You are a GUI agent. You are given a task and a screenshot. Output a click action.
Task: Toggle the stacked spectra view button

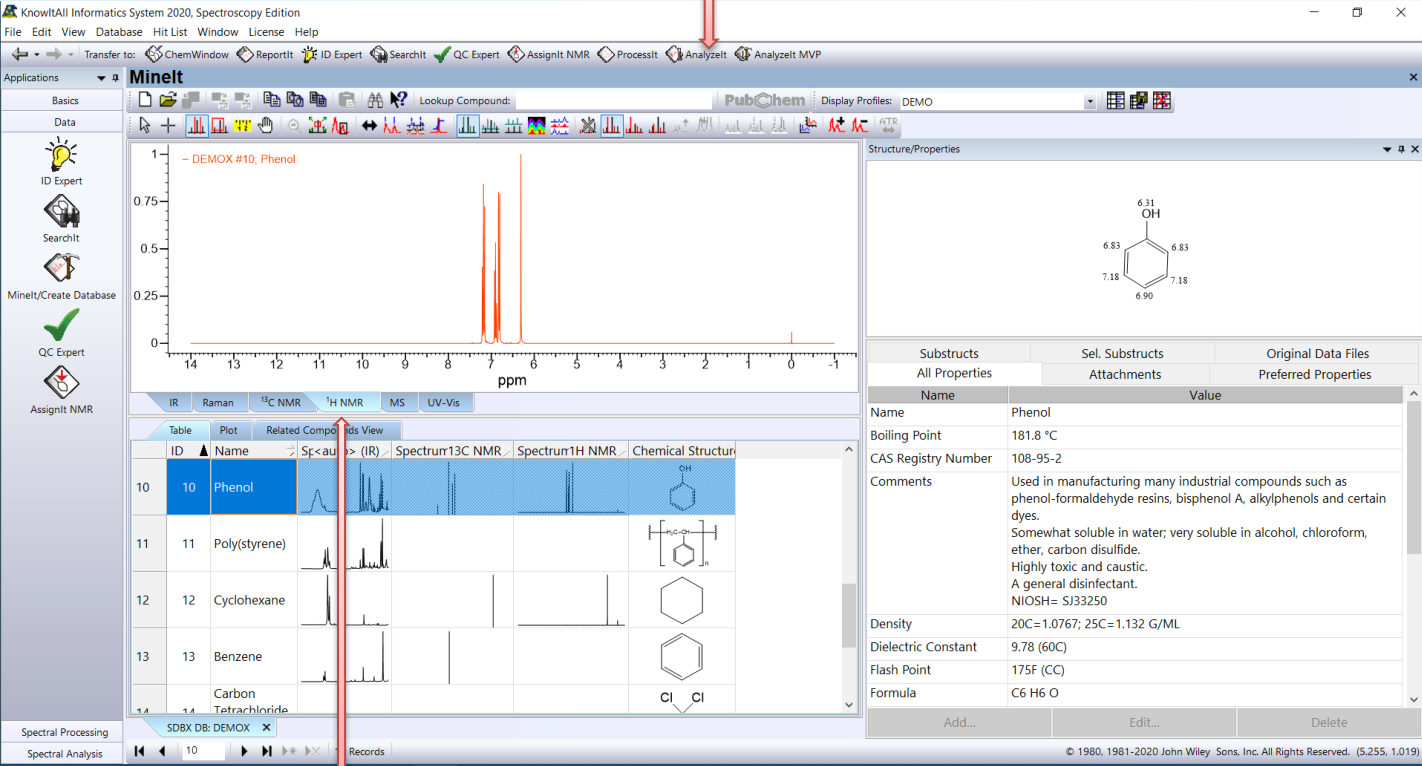tap(491, 126)
